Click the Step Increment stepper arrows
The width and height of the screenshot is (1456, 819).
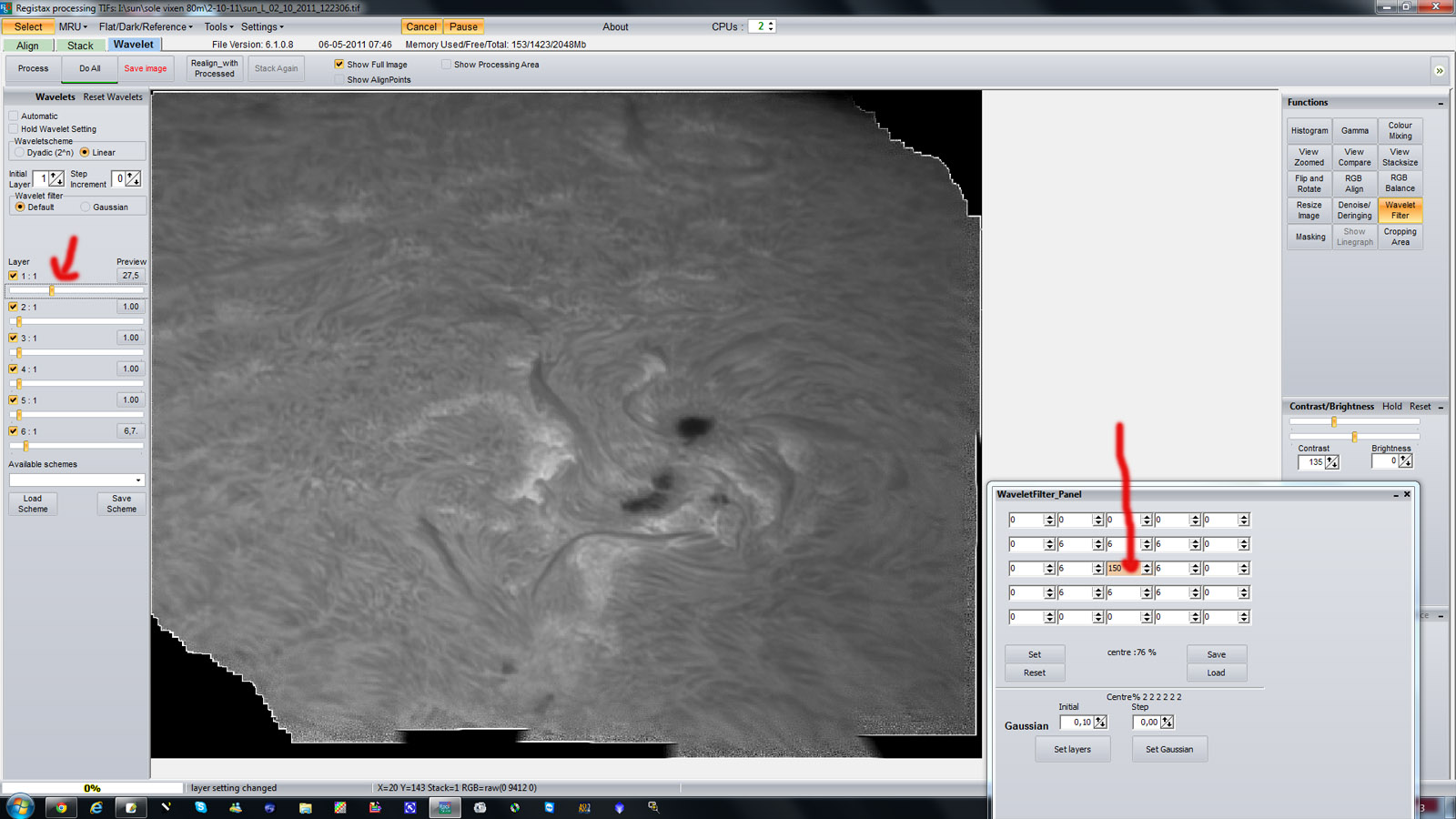134,178
